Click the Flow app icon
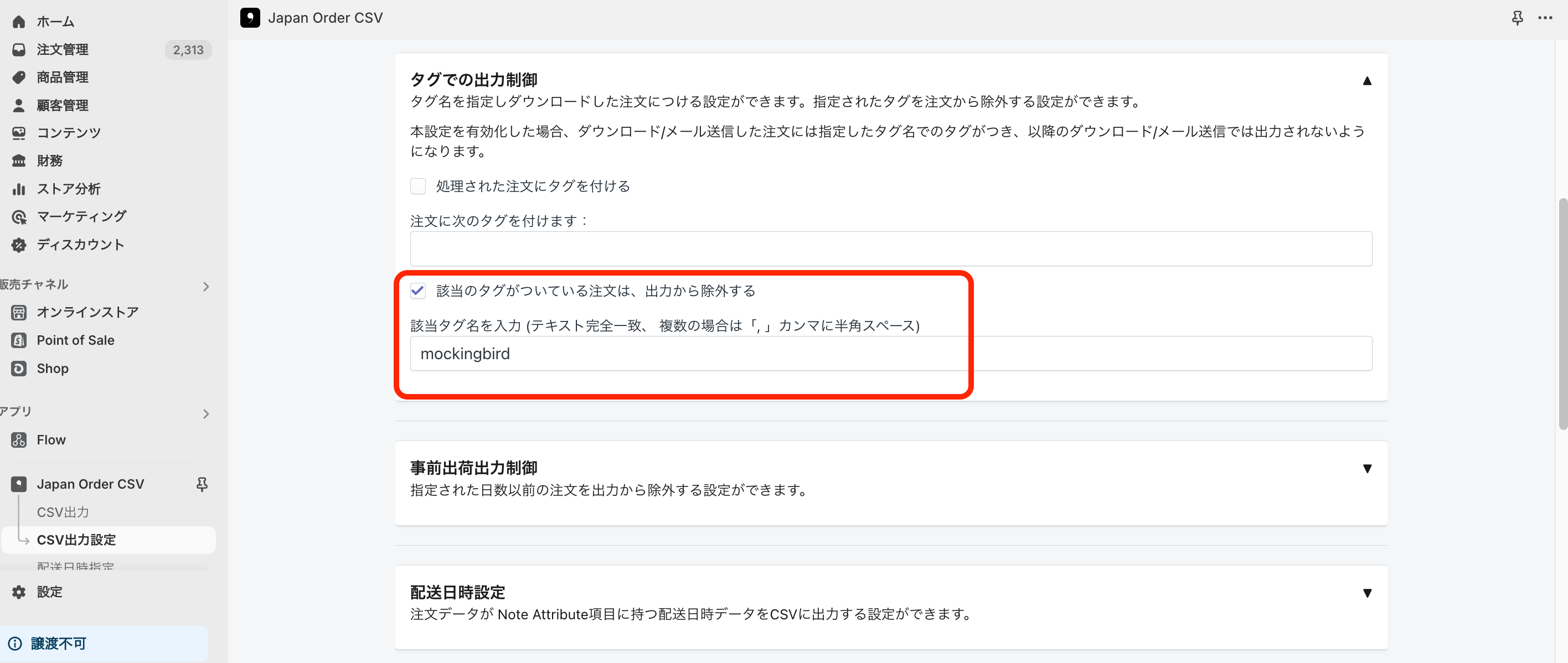1568x663 pixels. (19, 441)
